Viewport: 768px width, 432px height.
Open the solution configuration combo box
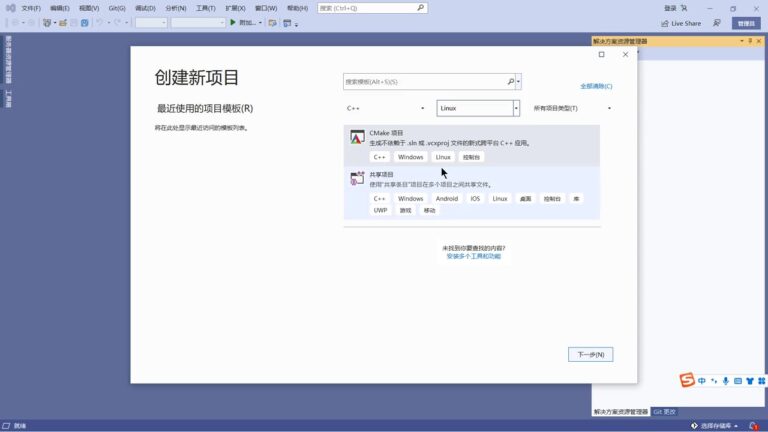[x=151, y=23]
